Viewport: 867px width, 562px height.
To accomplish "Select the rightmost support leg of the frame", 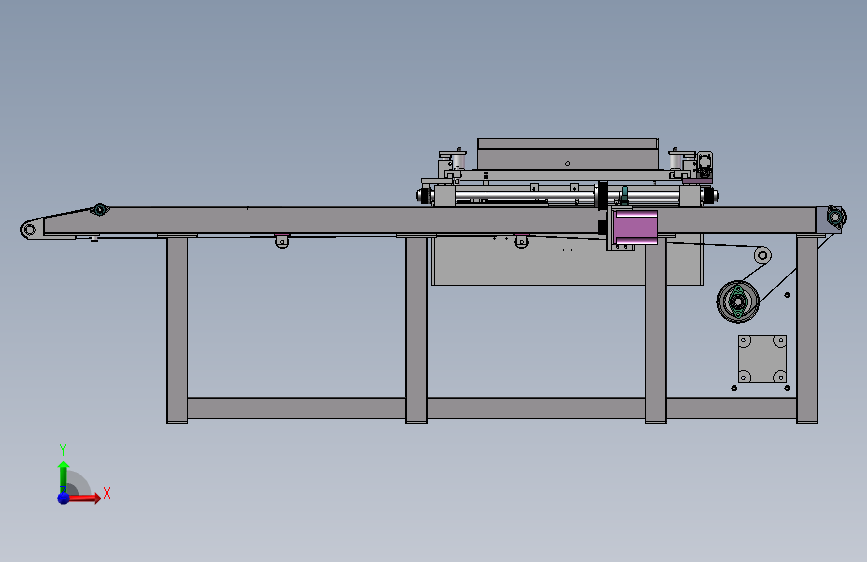I will point(807,330).
